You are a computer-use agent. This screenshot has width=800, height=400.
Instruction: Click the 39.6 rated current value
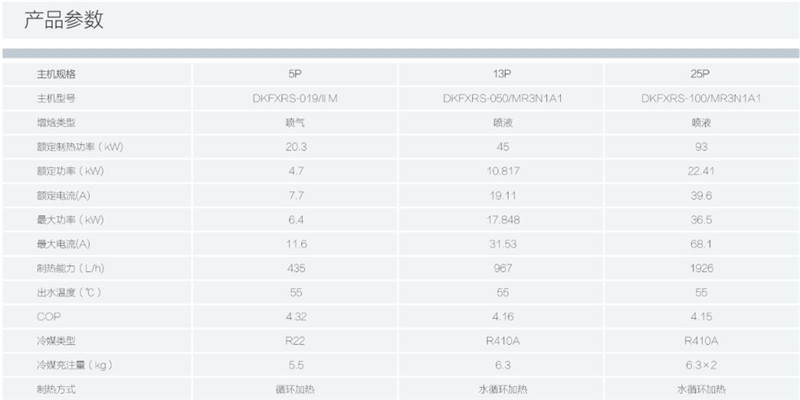tap(700, 195)
